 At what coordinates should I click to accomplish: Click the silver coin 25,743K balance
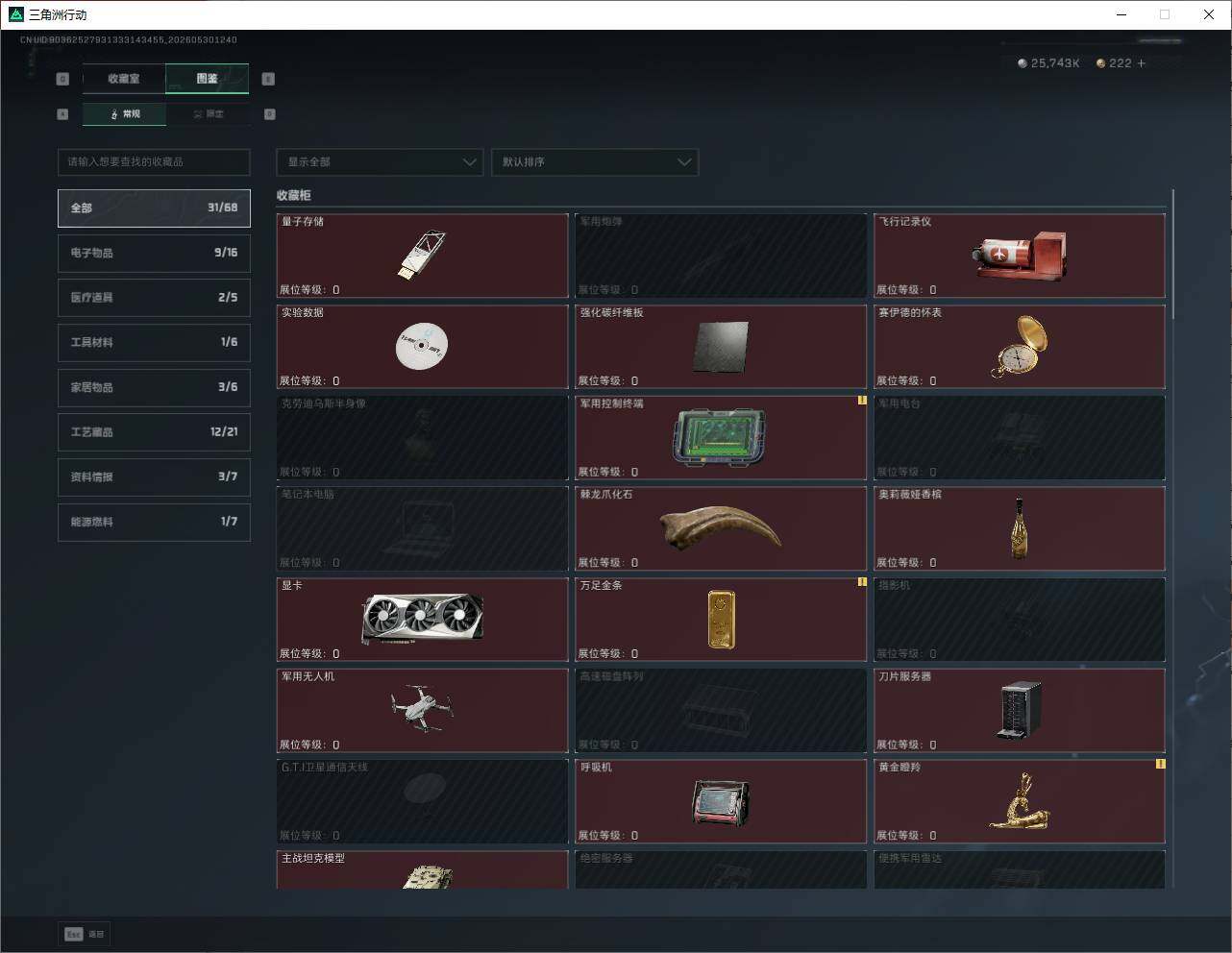click(x=1048, y=63)
